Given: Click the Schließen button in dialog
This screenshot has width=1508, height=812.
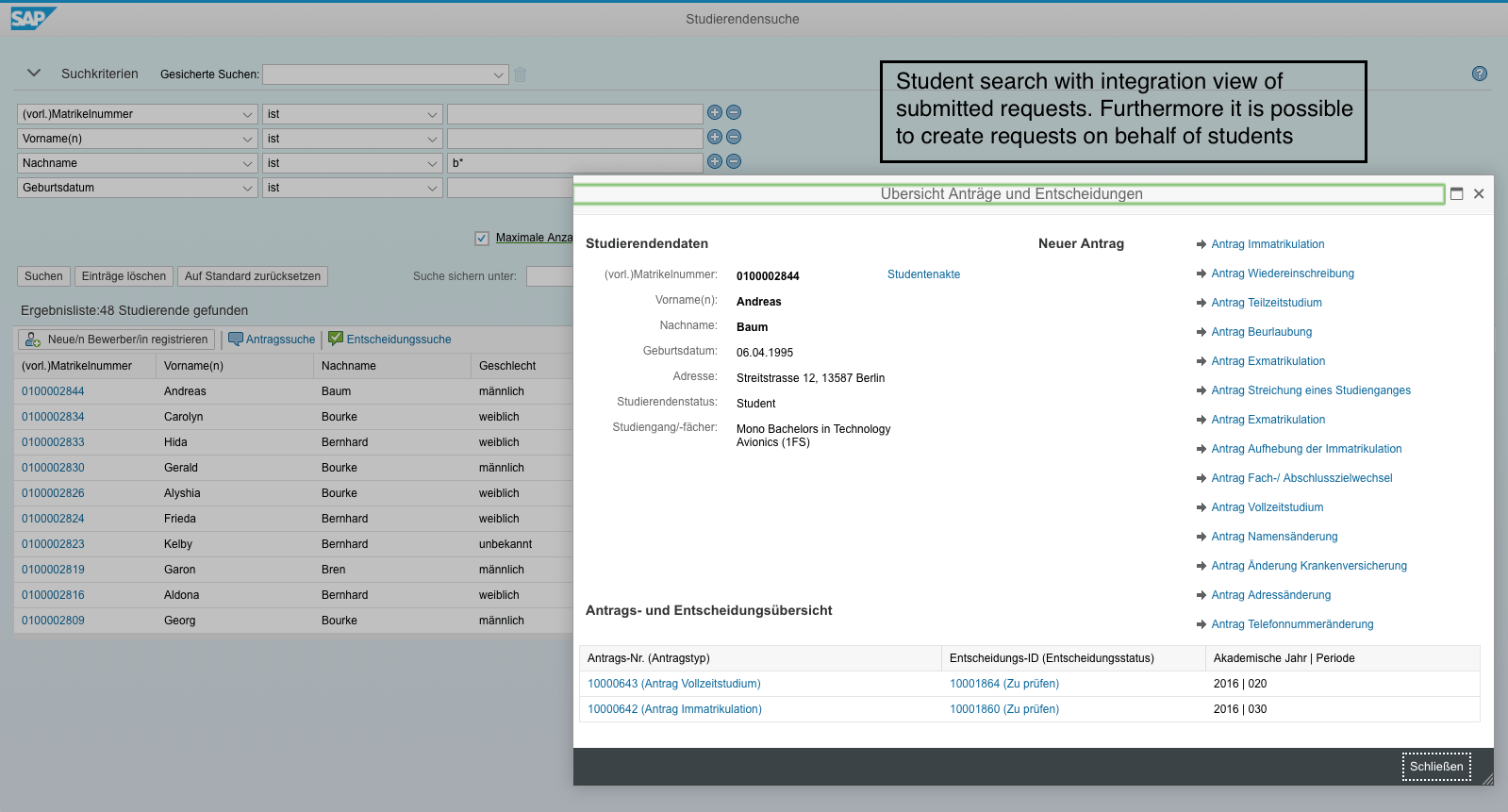Looking at the screenshot, I should 1435,767.
